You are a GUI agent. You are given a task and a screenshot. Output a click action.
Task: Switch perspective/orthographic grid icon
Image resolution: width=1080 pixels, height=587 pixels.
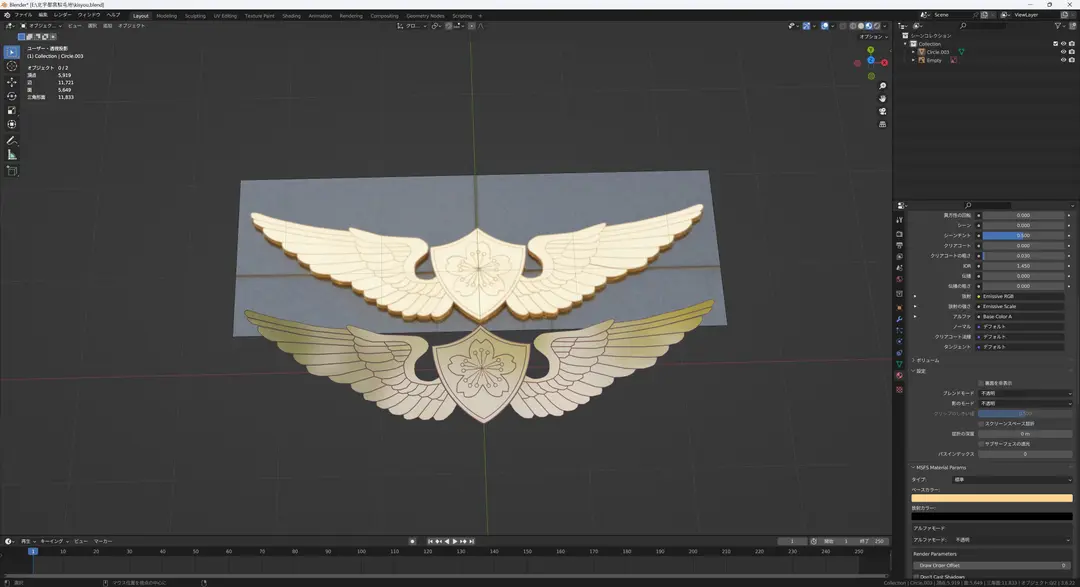click(x=882, y=125)
